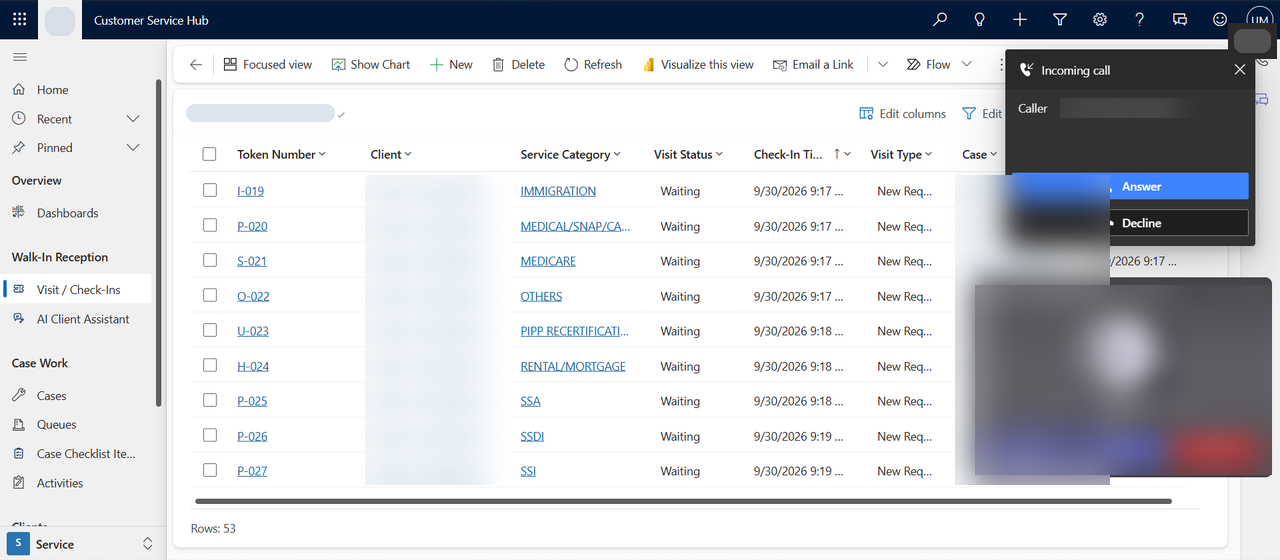The height and width of the screenshot is (560, 1280).
Task: Answer the incoming call
Action: [1130, 186]
